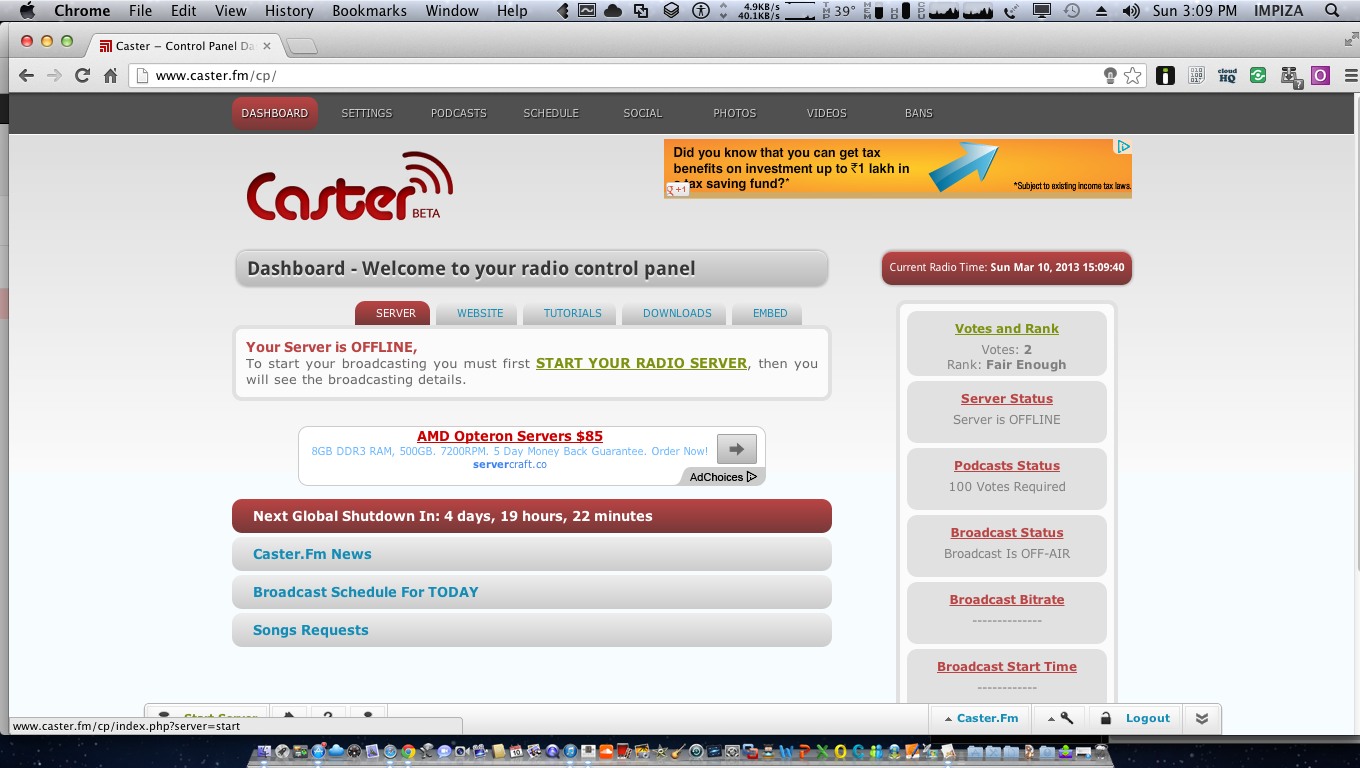The width and height of the screenshot is (1360, 768).
Task: Click START YOUR RADIO SERVER link
Action: tap(641, 363)
